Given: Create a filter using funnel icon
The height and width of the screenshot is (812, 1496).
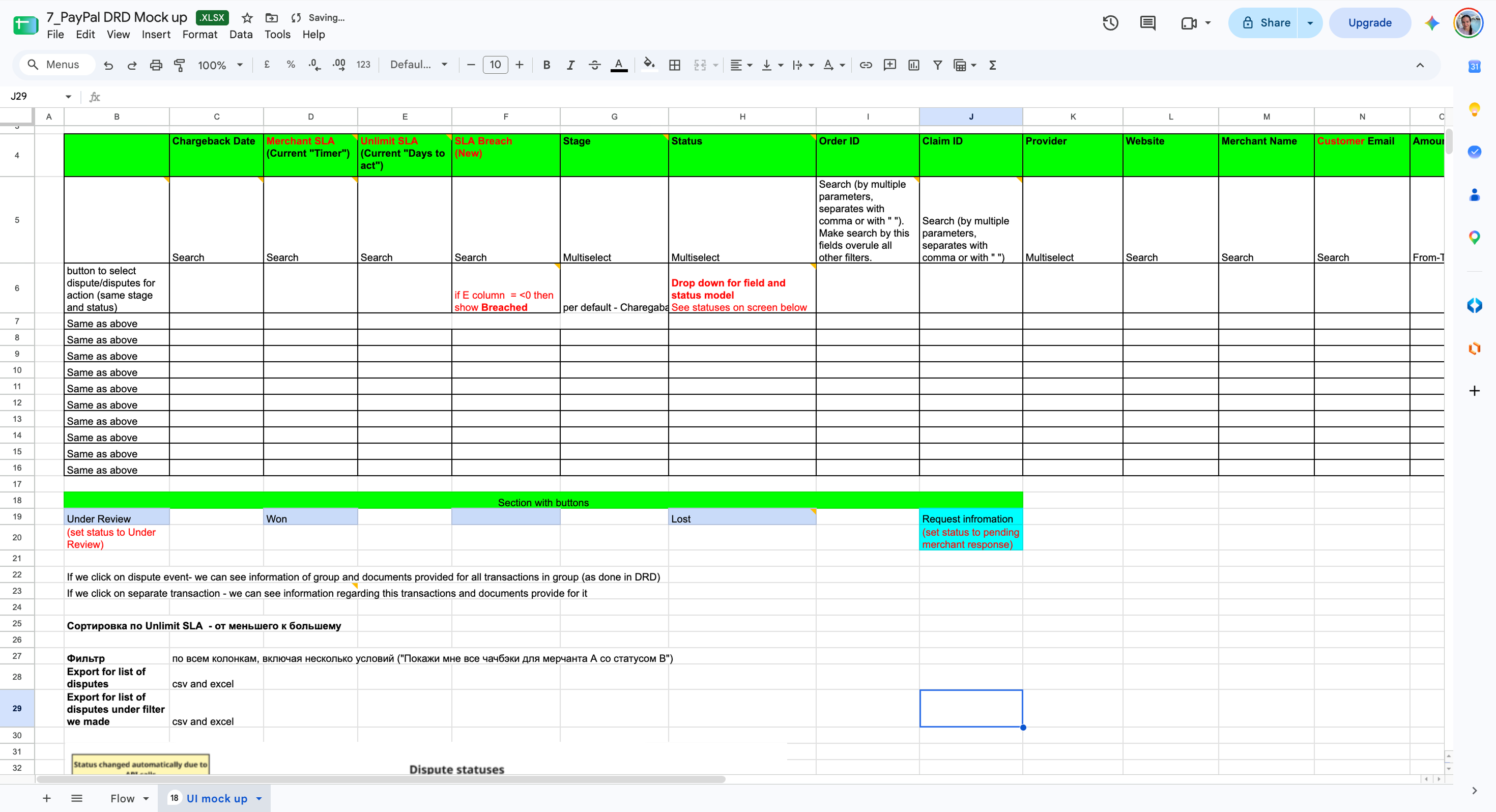Looking at the screenshot, I should click(x=937, y=65).
